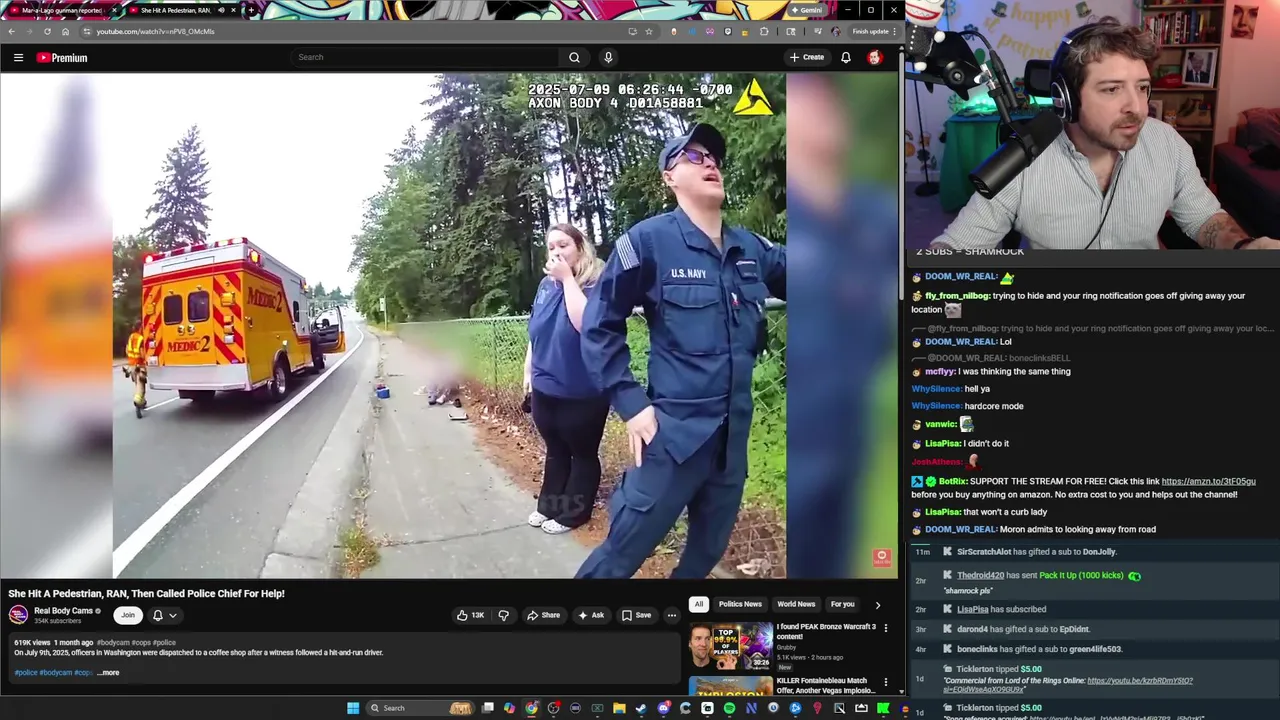1280x720 pixels.
Task: Open the Extensions puzzle icon
Action: (764, 31)
